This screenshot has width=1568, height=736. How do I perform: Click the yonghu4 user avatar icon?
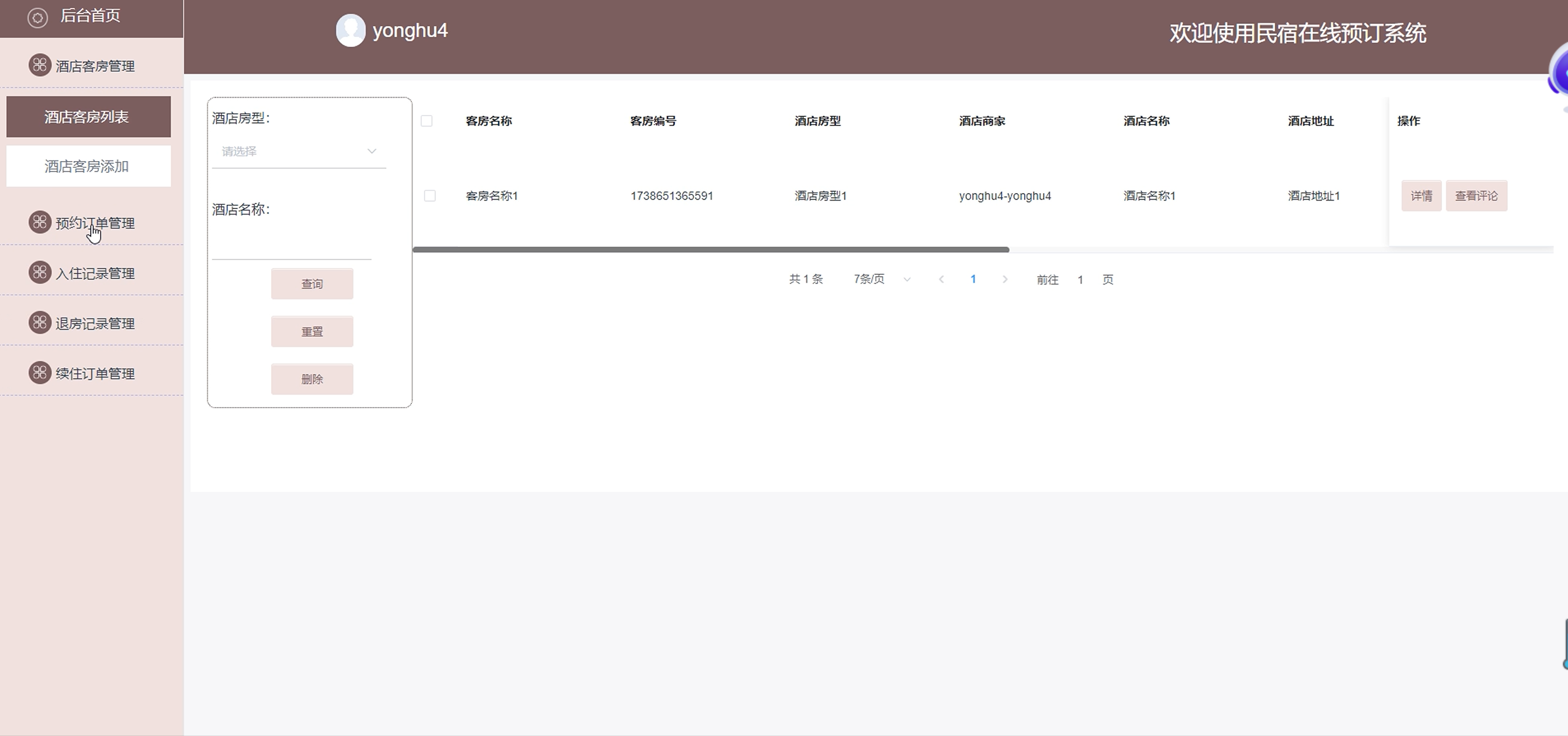pos(350,30)
